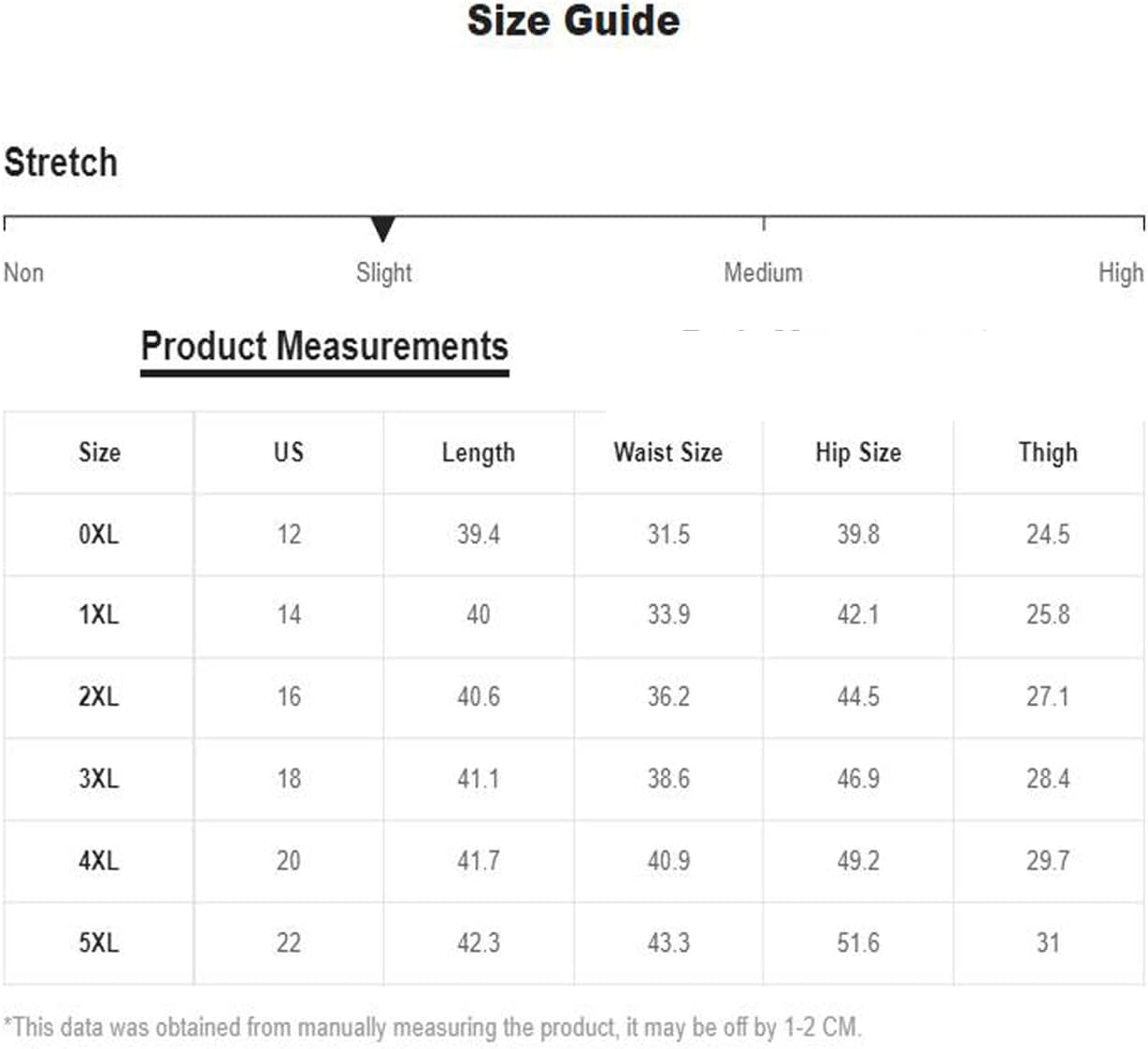Click the Stretch section heading
The image size is (1148, 1049).
click(x=61, y=163)
